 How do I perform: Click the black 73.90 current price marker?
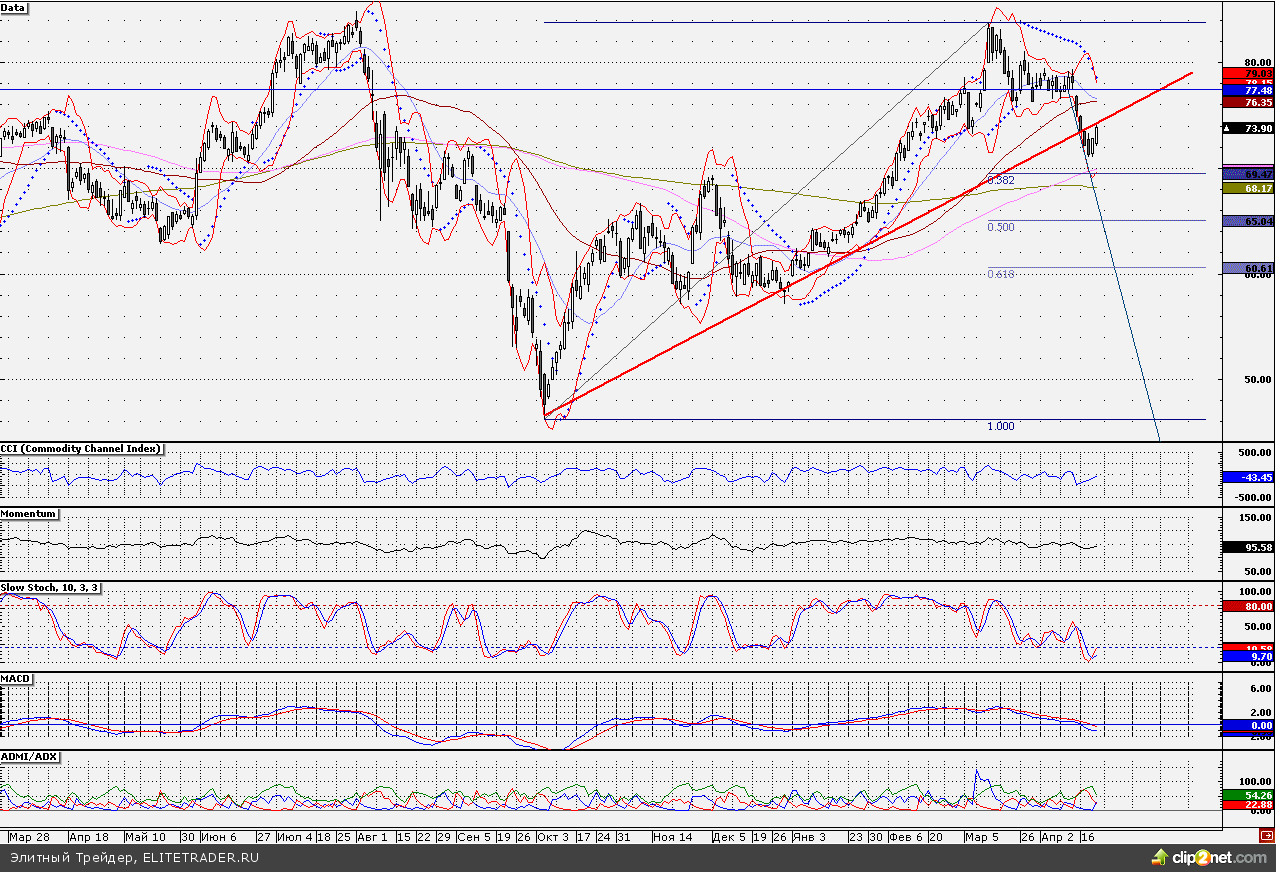tap(1249, 128)
